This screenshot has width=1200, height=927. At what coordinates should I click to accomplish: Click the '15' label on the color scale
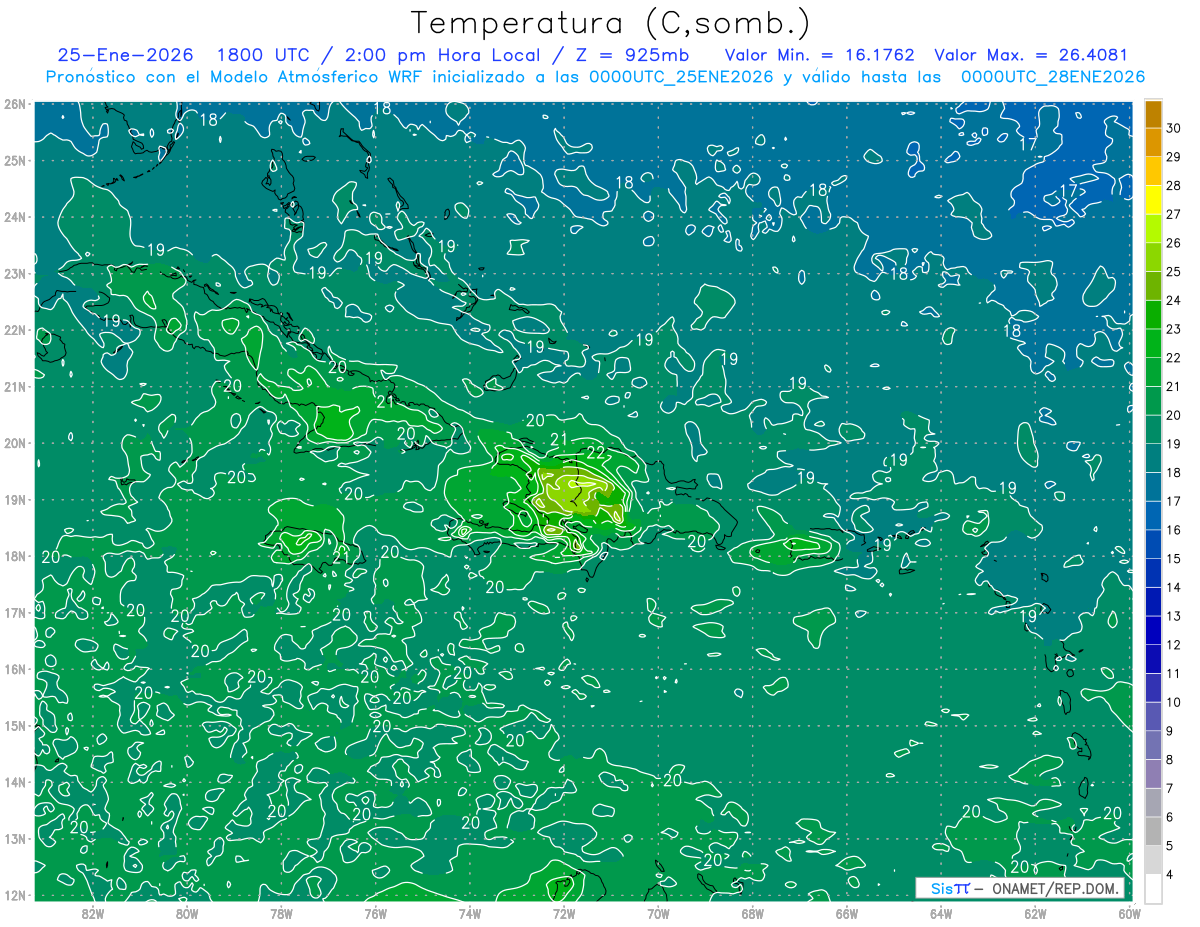(1174, 558)
